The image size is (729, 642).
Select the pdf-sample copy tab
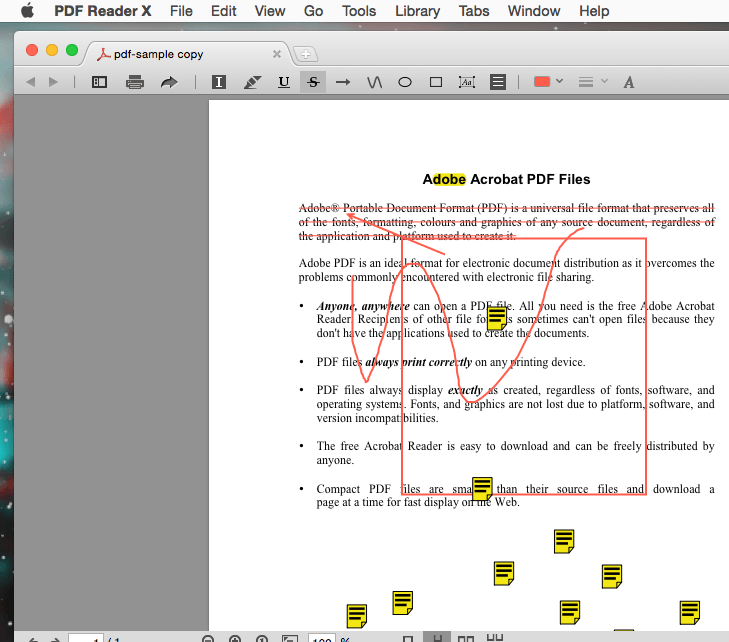[x=186, y=54]
